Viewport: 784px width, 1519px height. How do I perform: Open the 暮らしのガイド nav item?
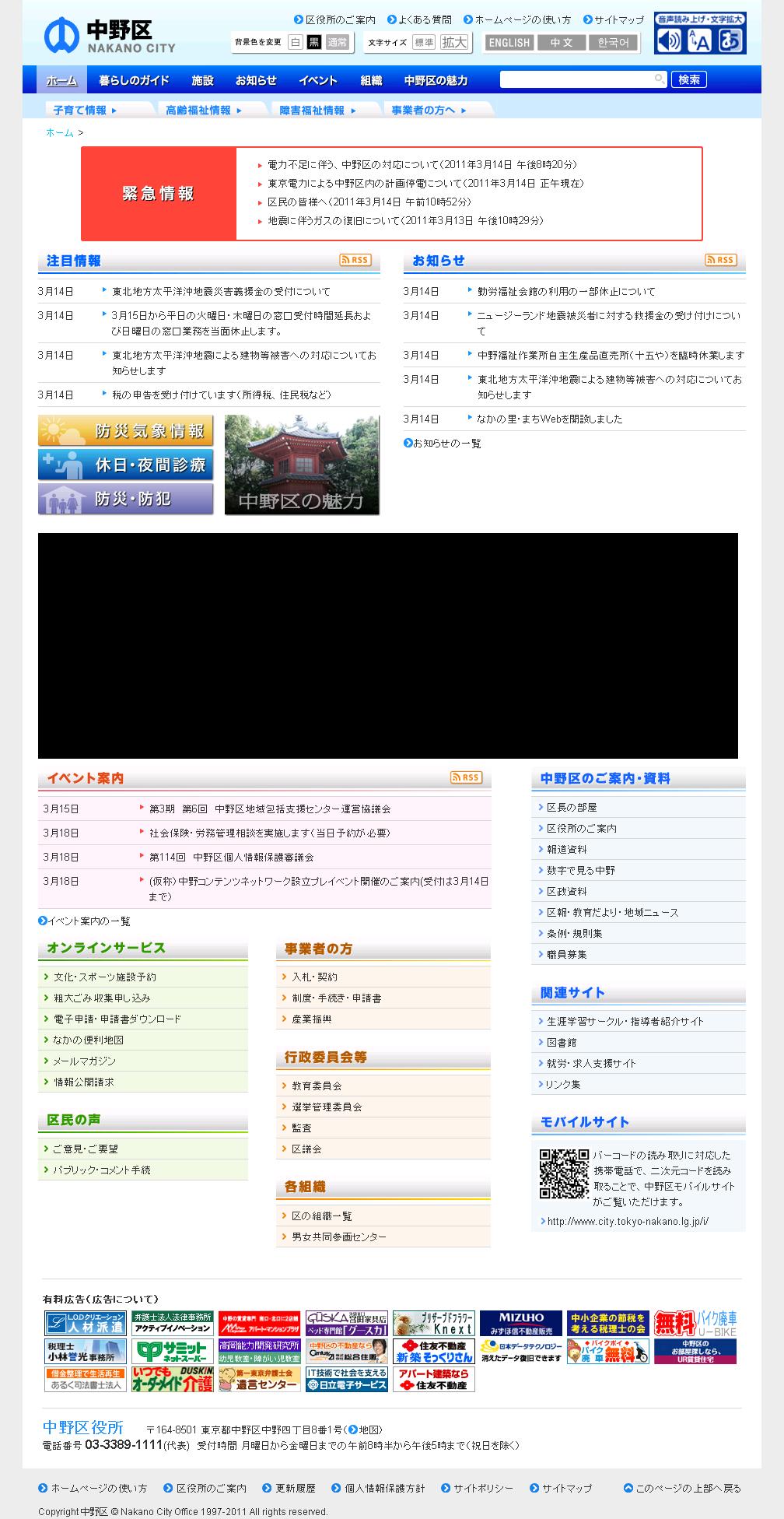click(134, 80)
